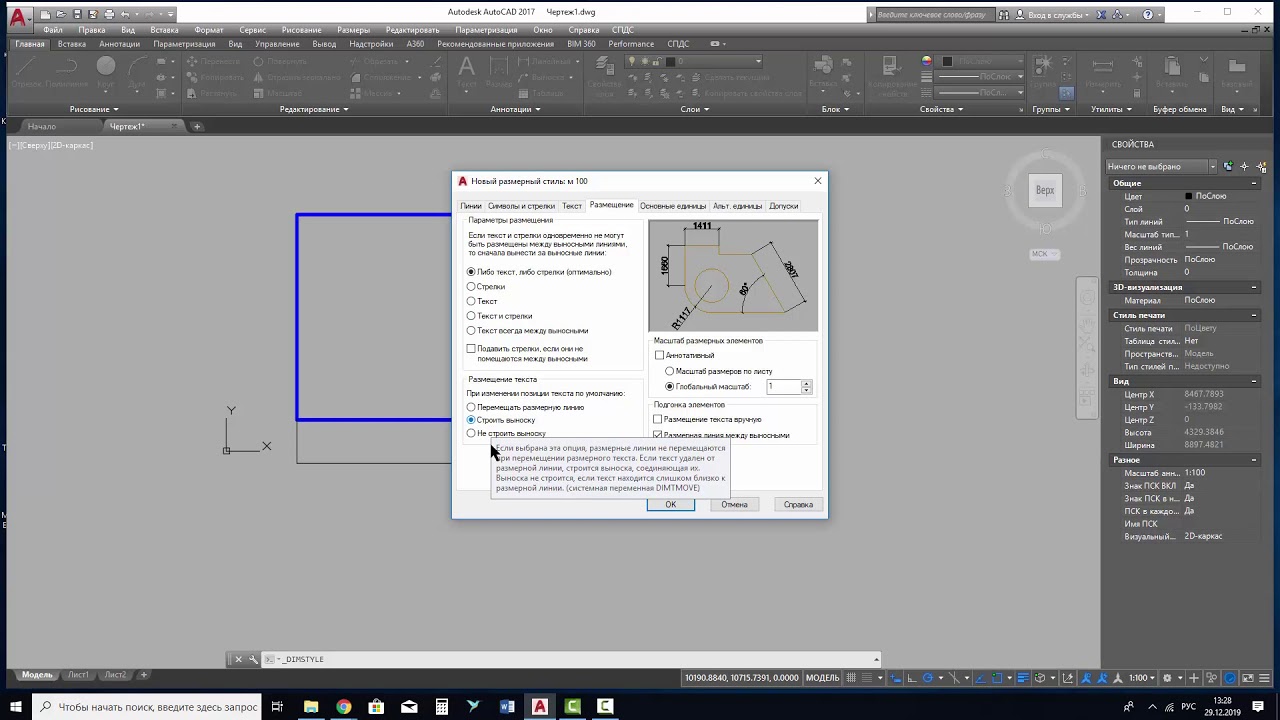Viewport: 1280px width, 720px height.
Task: Click the Quick Select icon in Properties panel
Action: coord(1262,166)
